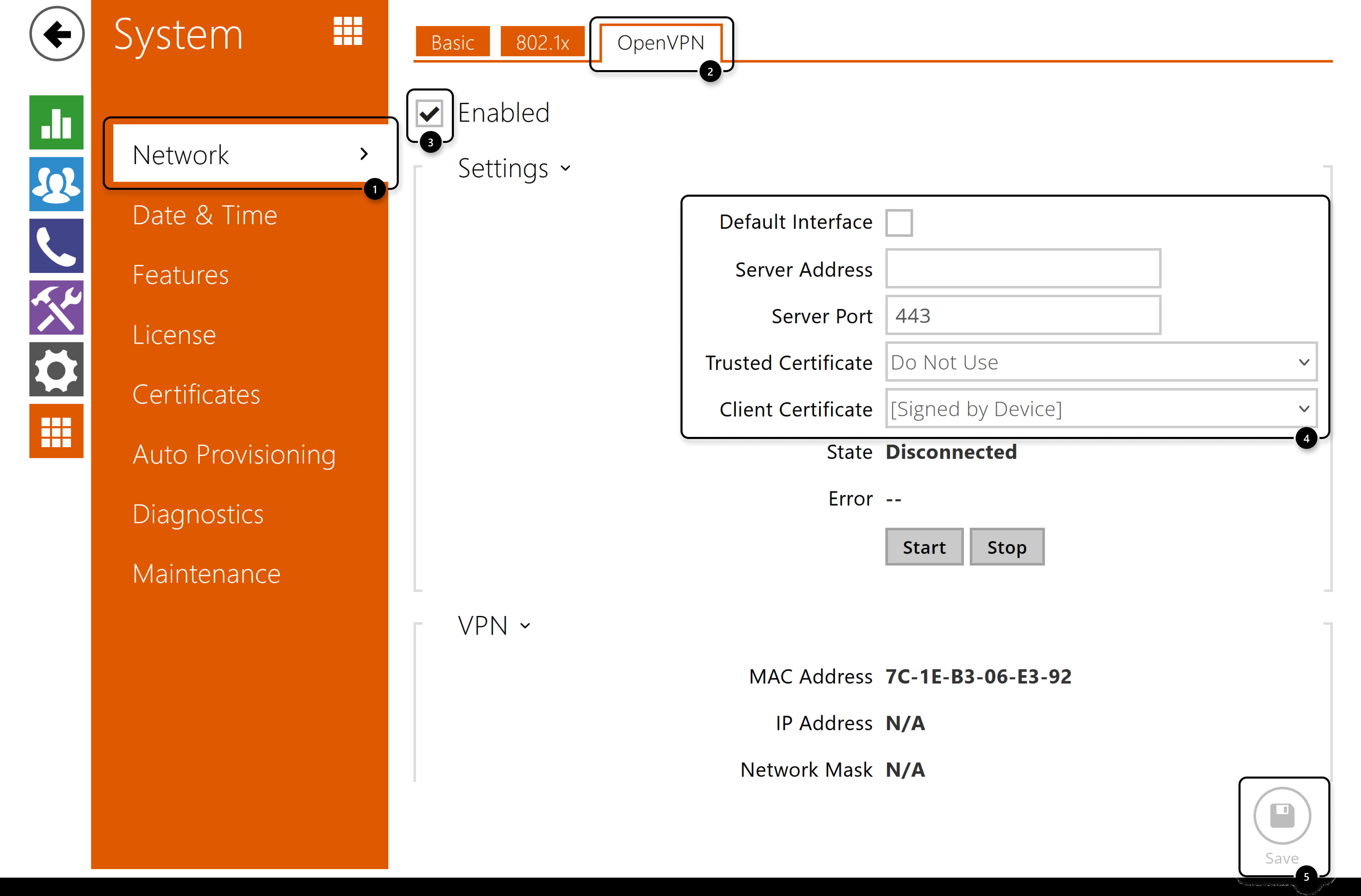Open the Certificates menu item
This screenshot has height=896, width=1361.
196,394
